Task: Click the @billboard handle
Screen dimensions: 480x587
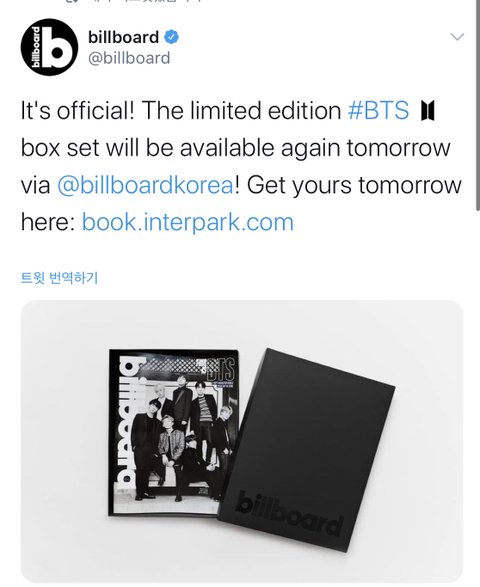Action: coord(129,58)
